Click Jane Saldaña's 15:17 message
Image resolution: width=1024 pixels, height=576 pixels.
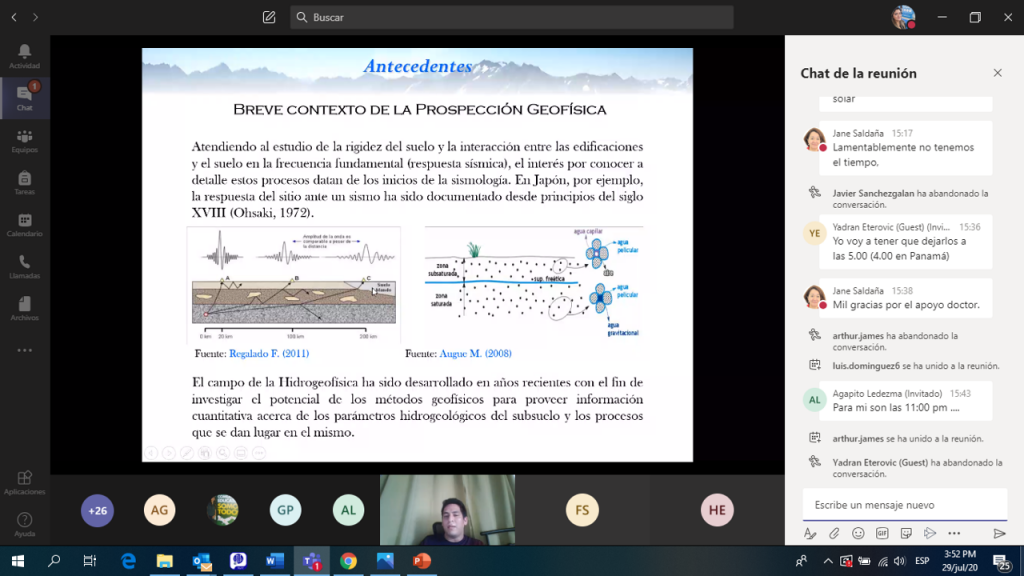pyautogui.click(x=905, y=148)
